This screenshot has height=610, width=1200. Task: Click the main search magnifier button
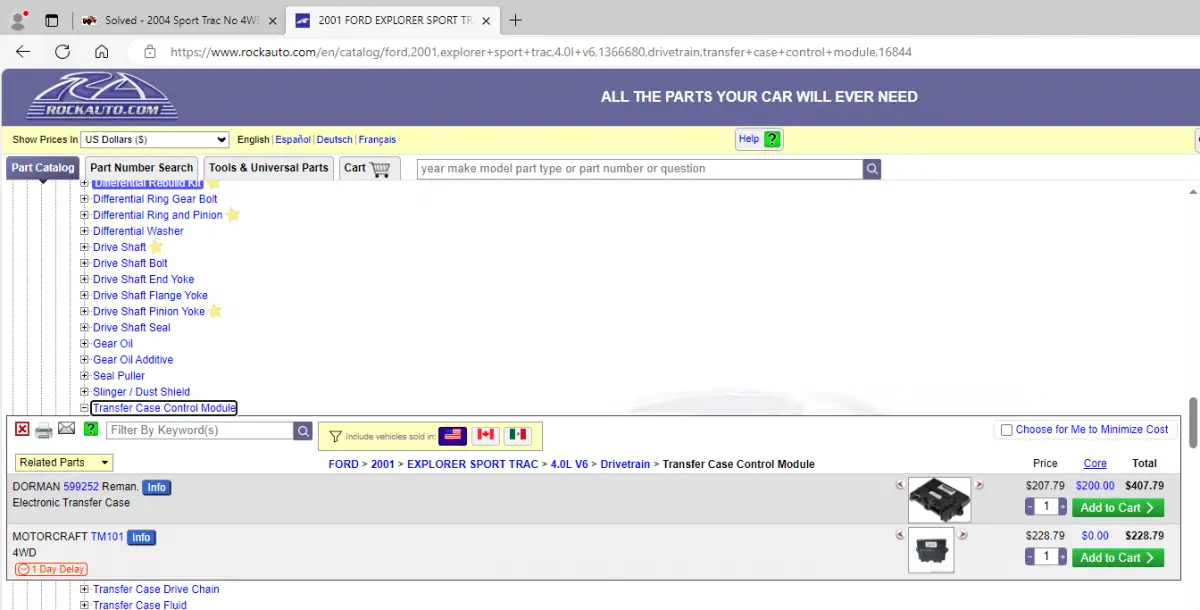point(872,169)
